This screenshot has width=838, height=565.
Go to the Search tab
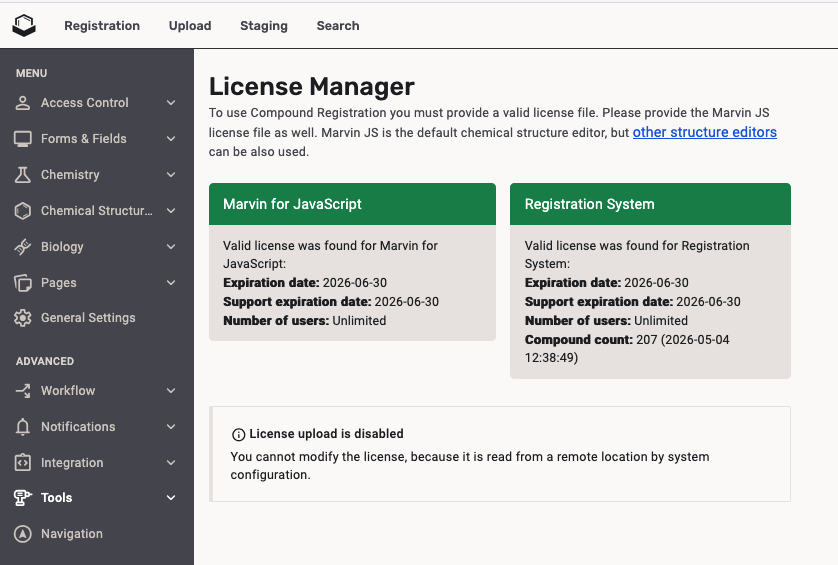point(338,26)
